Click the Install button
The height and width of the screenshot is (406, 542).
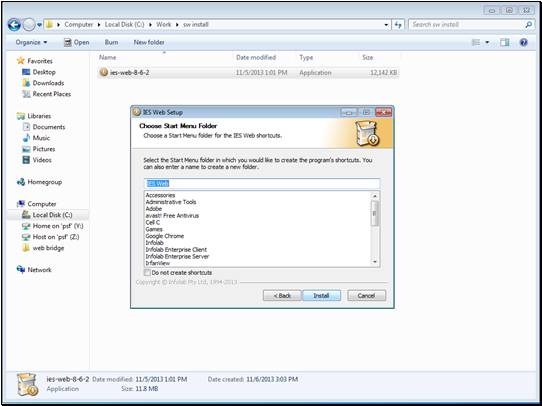click(x=321, y=295)
